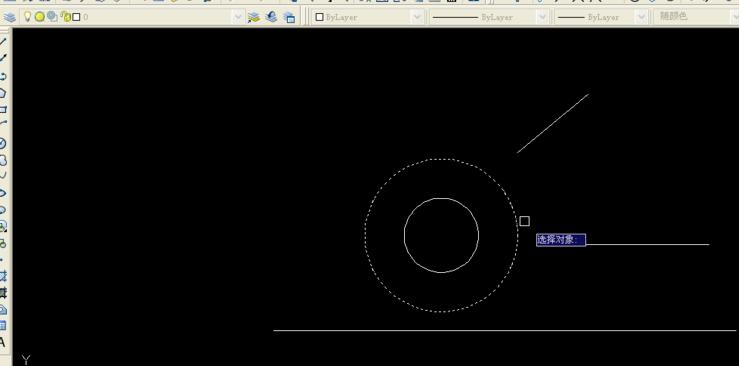Toggle layer 0 freeze sun icon
Image resolution: width=739 pixels, height=366 pixels.
tap(40, 17)
